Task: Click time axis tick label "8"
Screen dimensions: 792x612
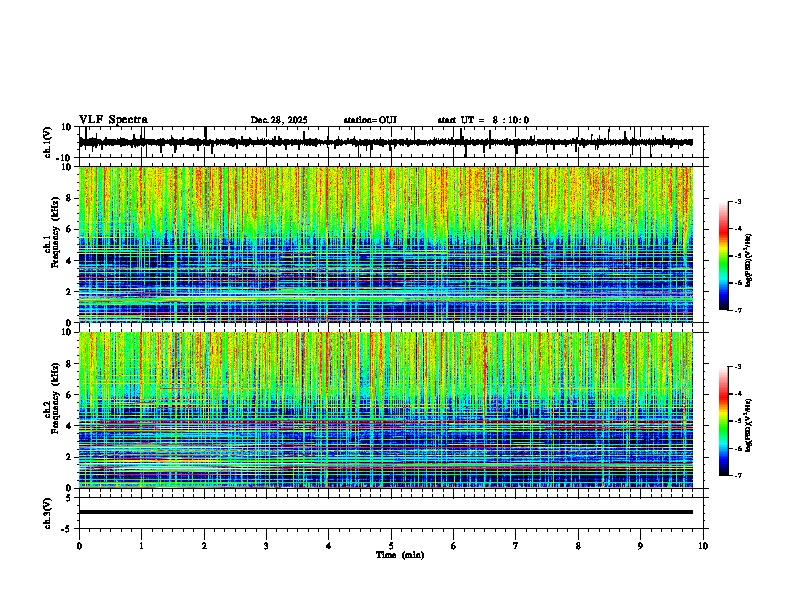Action: click(578, 546)
